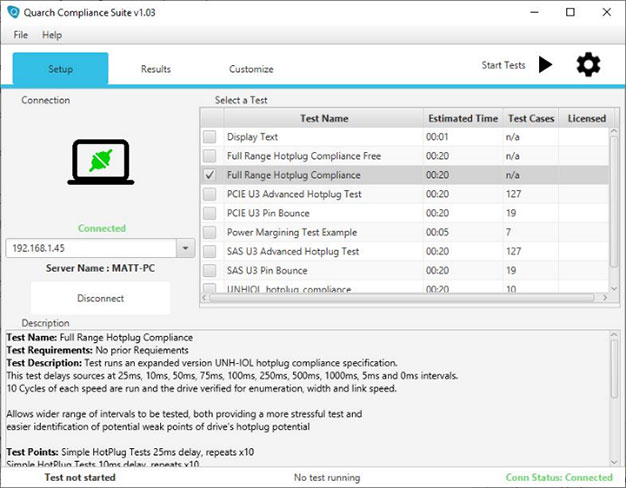Check the Power Margining Test Example box

click(209, 232)
